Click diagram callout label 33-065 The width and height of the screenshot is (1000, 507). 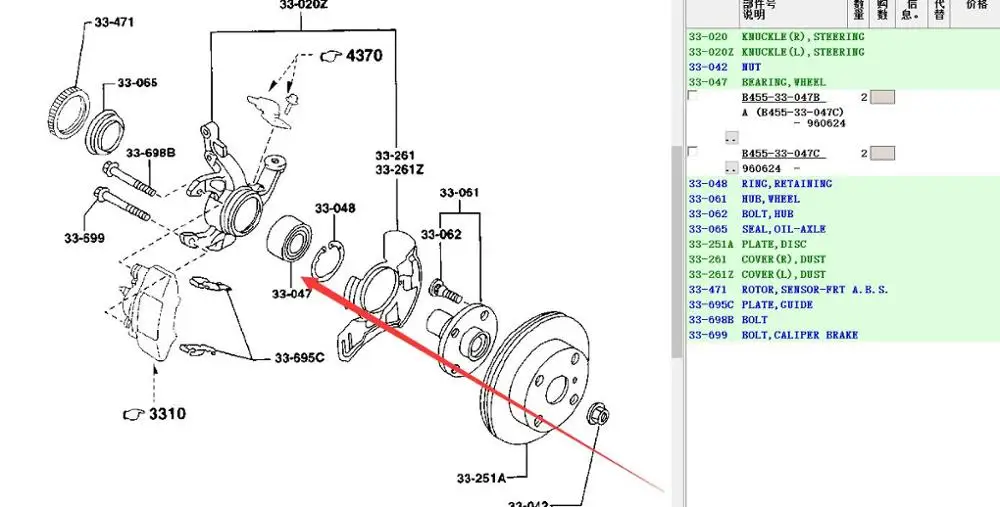click(137, 83)
